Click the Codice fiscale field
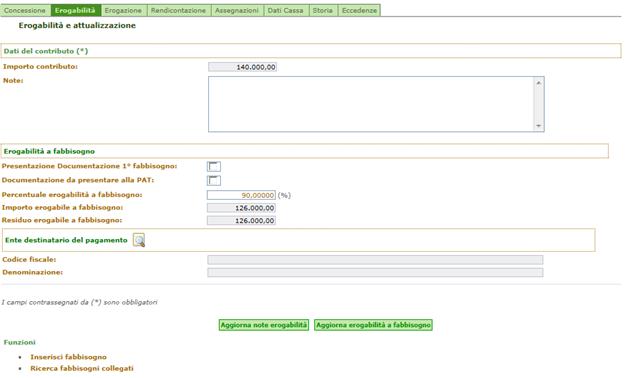Viewport: 626px width, 378px height. point(375,260)
